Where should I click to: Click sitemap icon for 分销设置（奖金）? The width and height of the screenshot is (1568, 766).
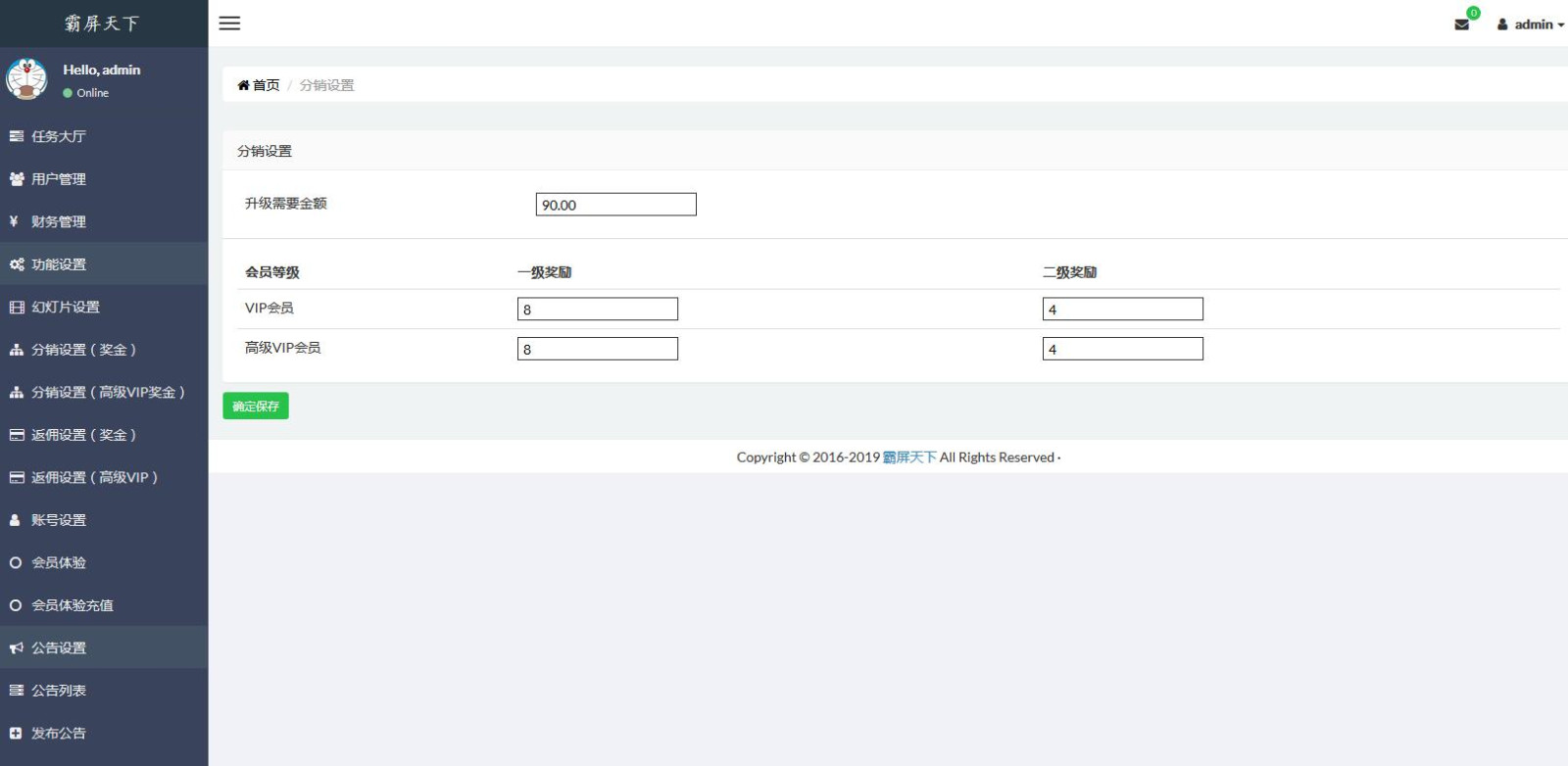[17, 350]
